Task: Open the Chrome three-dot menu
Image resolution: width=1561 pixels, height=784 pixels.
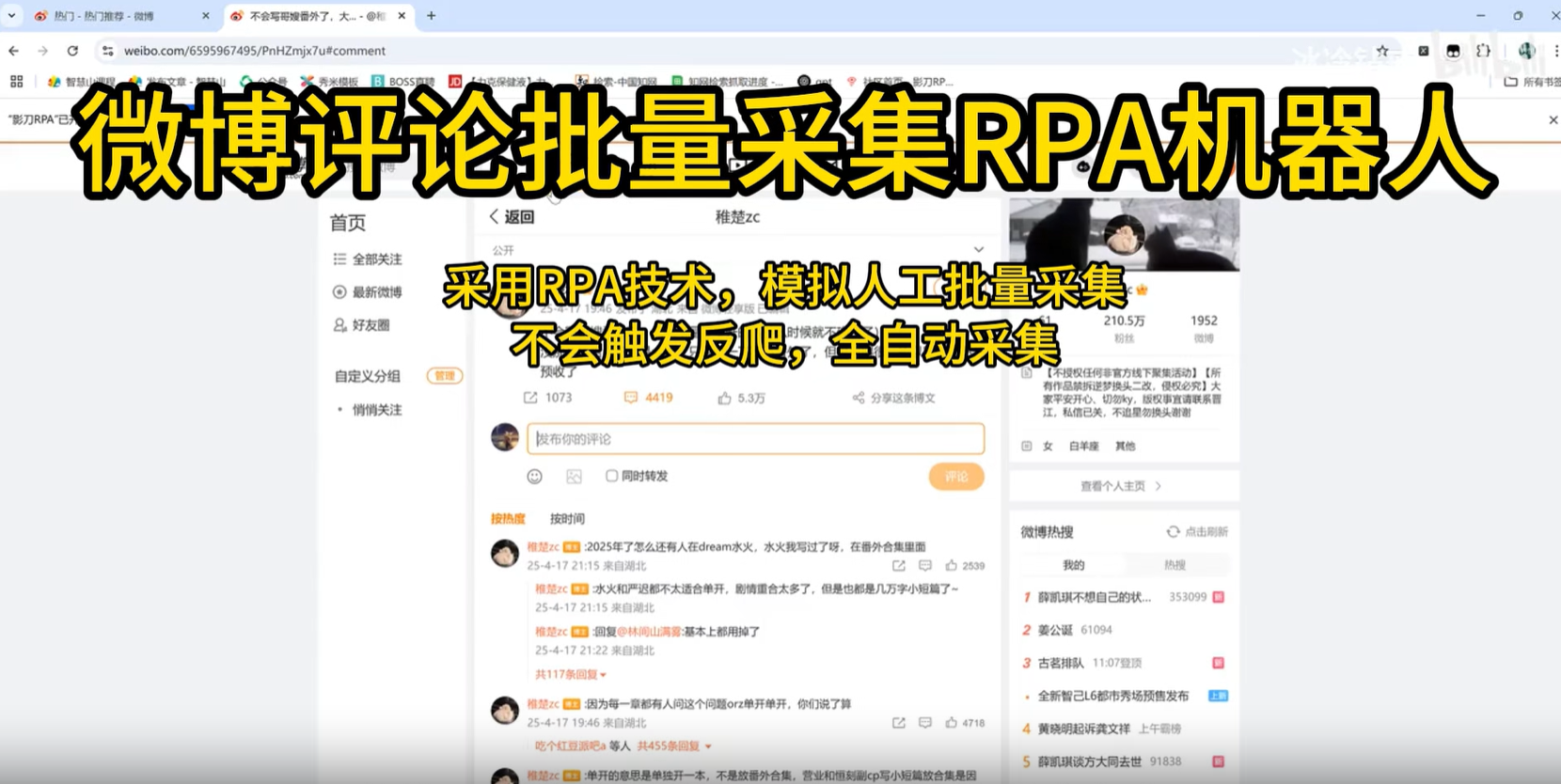Action: point(1556,51)
